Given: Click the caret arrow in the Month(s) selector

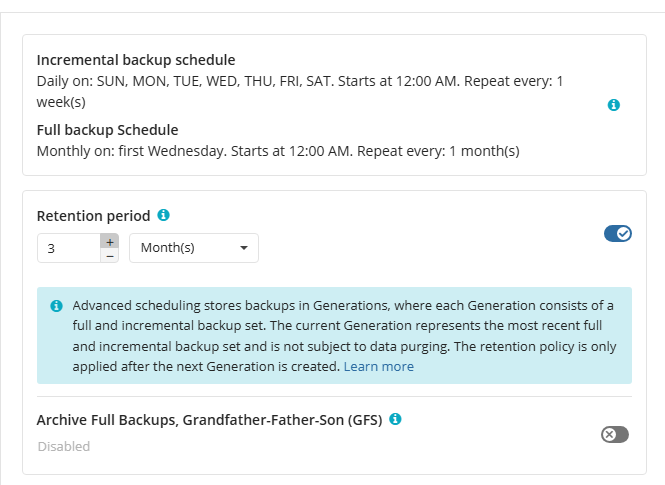Looking at the screenshot, I should point(244,248).
